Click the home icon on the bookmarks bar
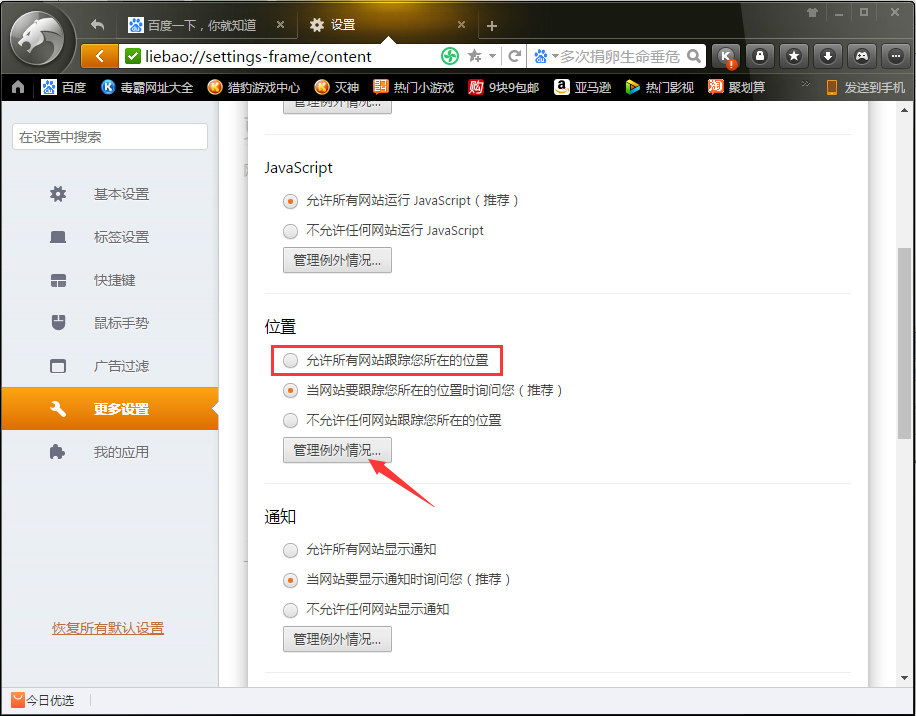This screenshot has height=716, width=916. click(x=16, y=88)
